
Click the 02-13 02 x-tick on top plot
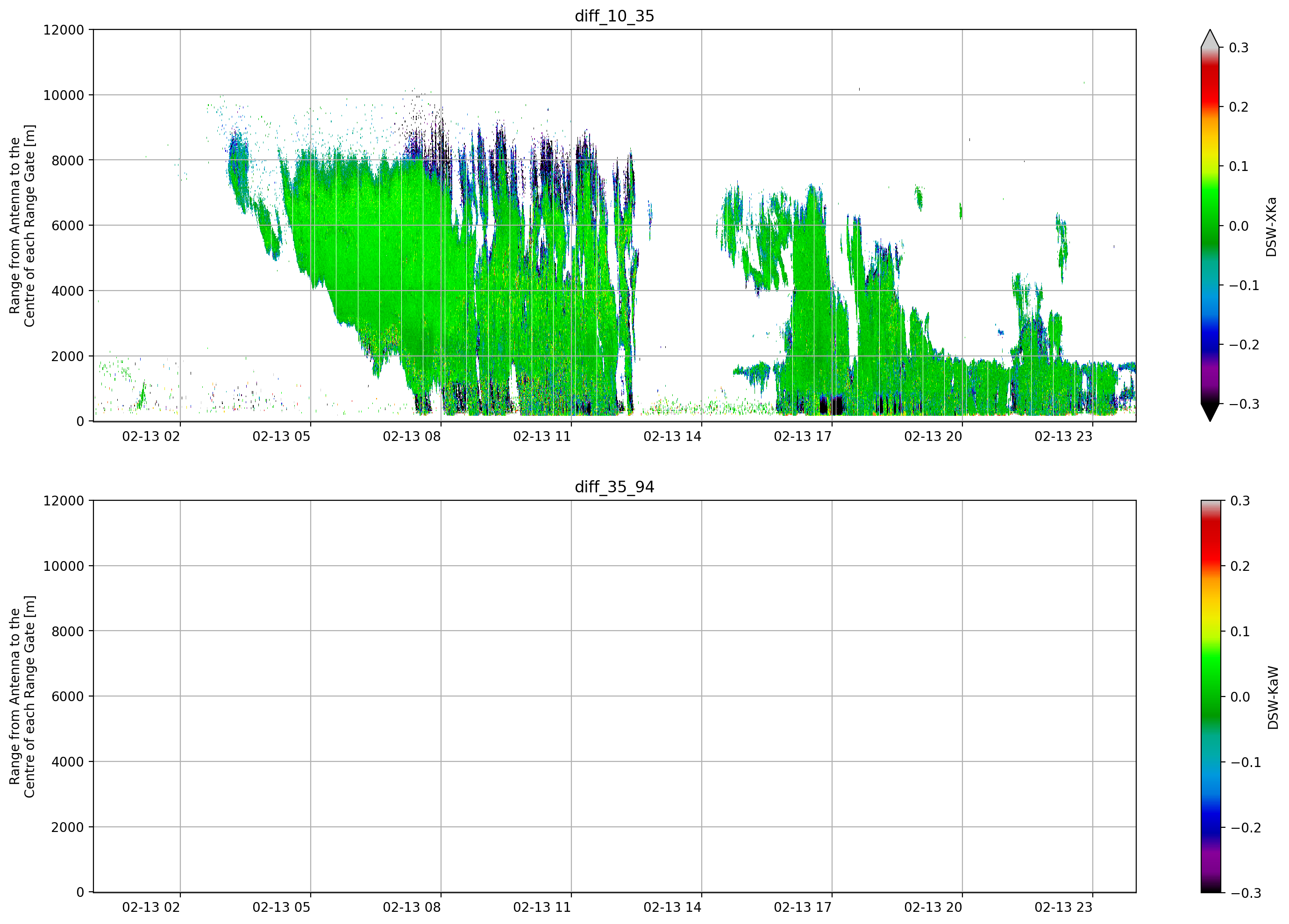pyautogui.click(x=151, y=436)
